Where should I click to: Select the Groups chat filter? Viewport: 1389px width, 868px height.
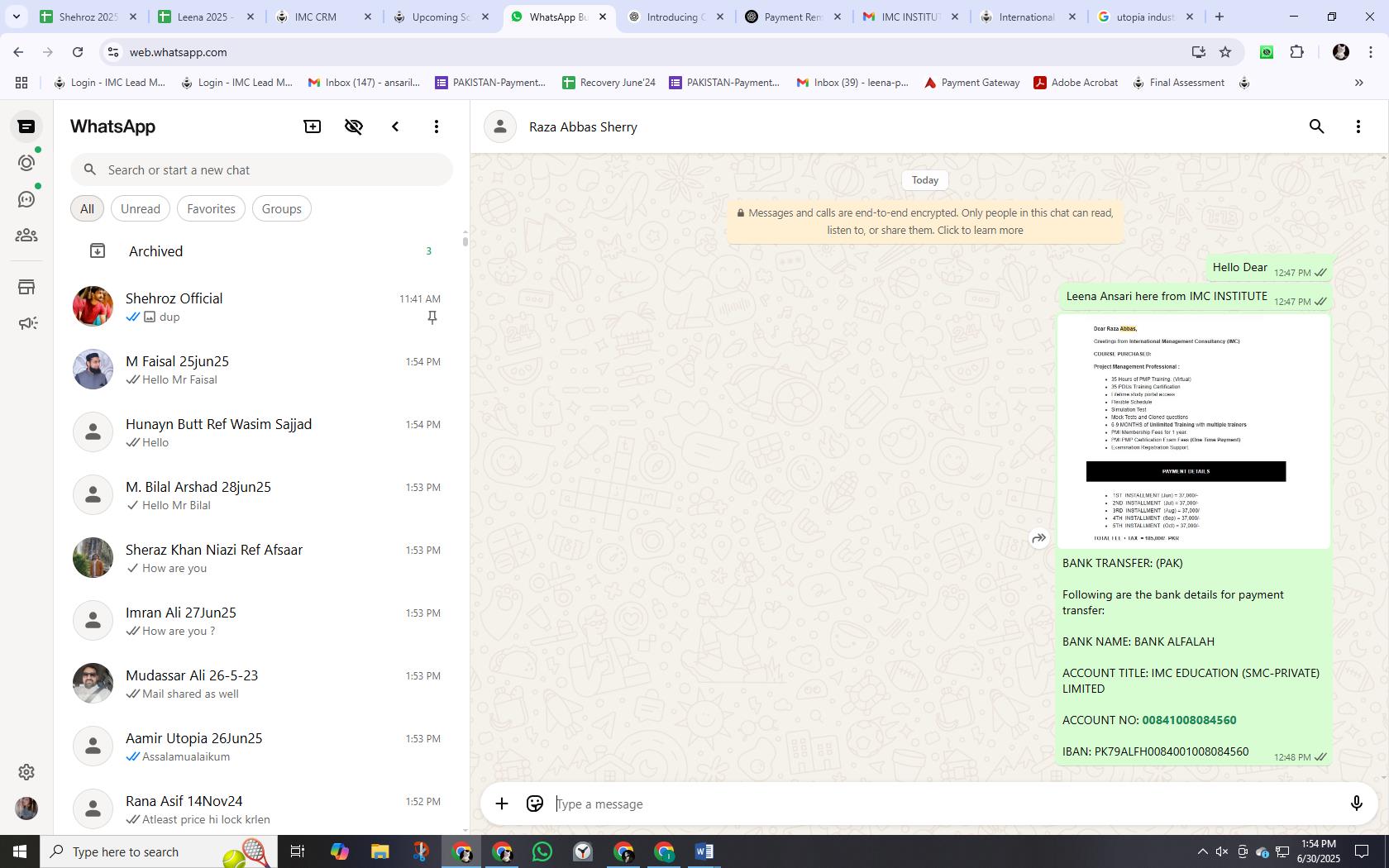click(x=282, y=209)
